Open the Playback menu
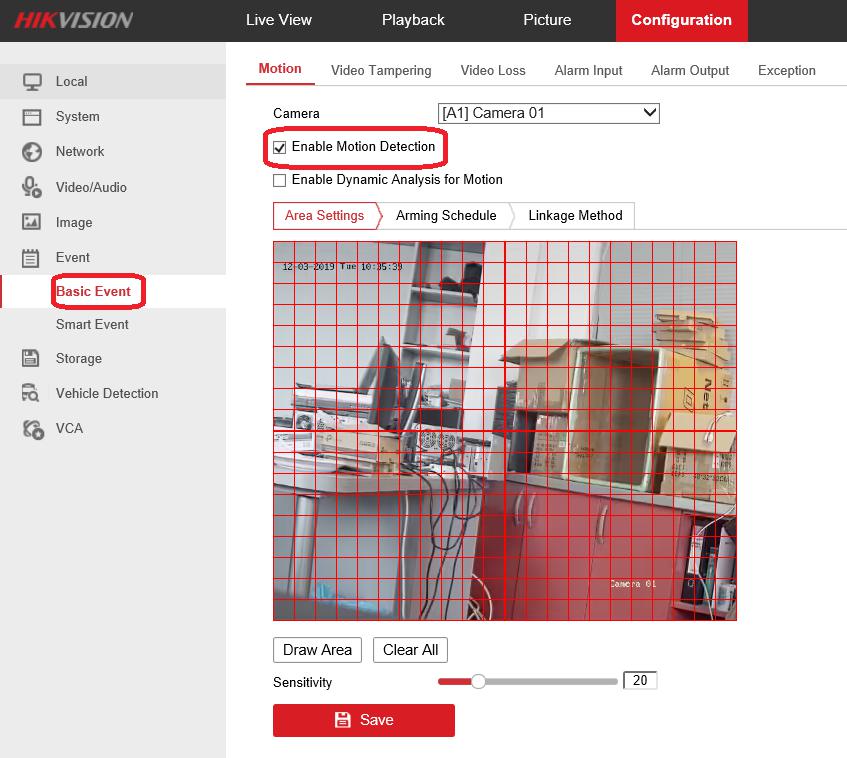 [x=413, y=20]
